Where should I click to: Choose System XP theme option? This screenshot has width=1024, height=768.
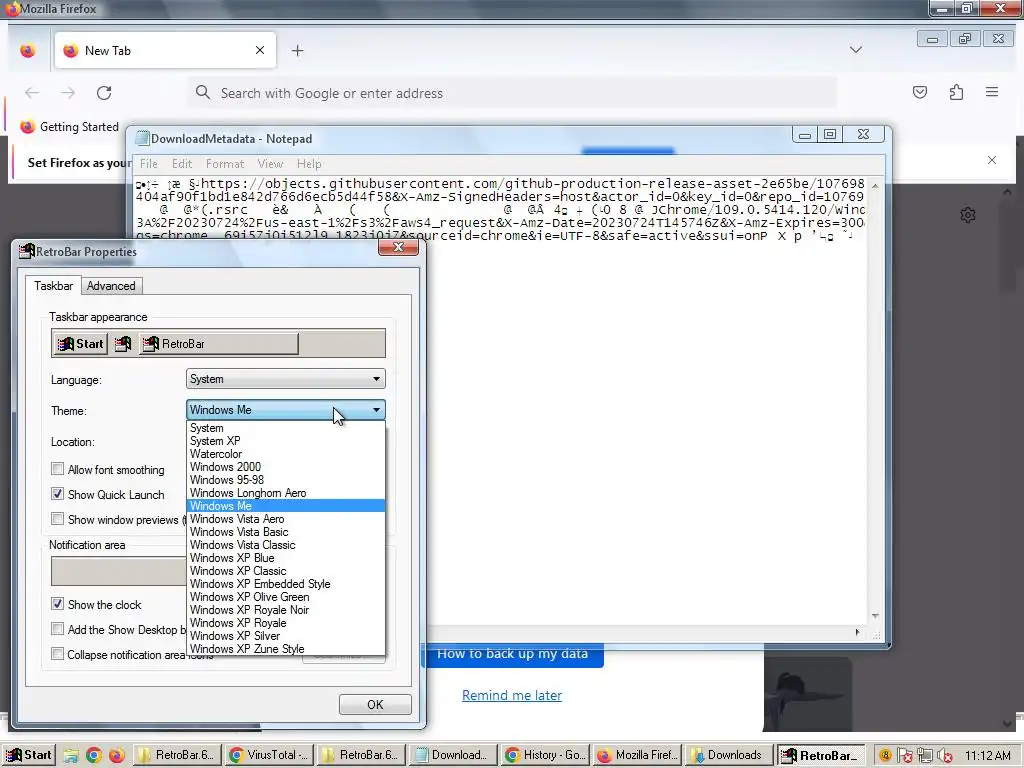click(x=285, y=441)
